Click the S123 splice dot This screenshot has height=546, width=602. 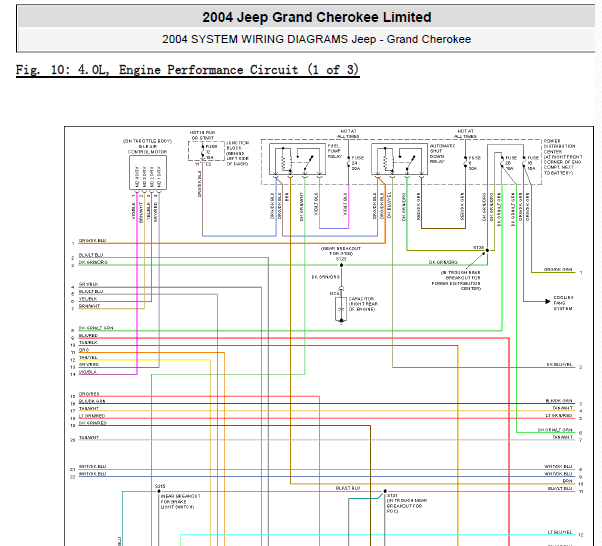(341, 265)
